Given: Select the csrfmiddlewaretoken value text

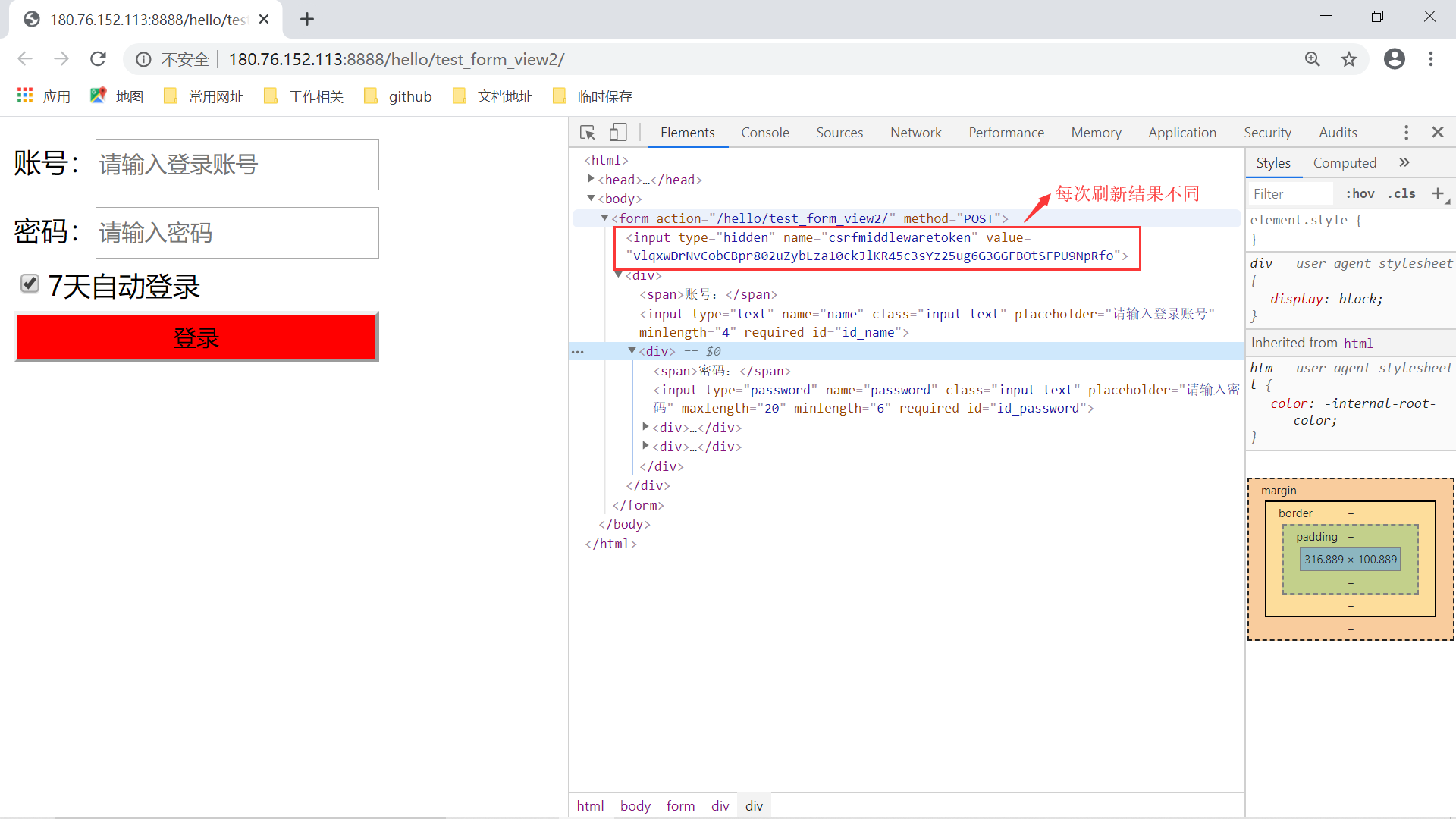Looking at the screenshot, I should coord(873,256).
